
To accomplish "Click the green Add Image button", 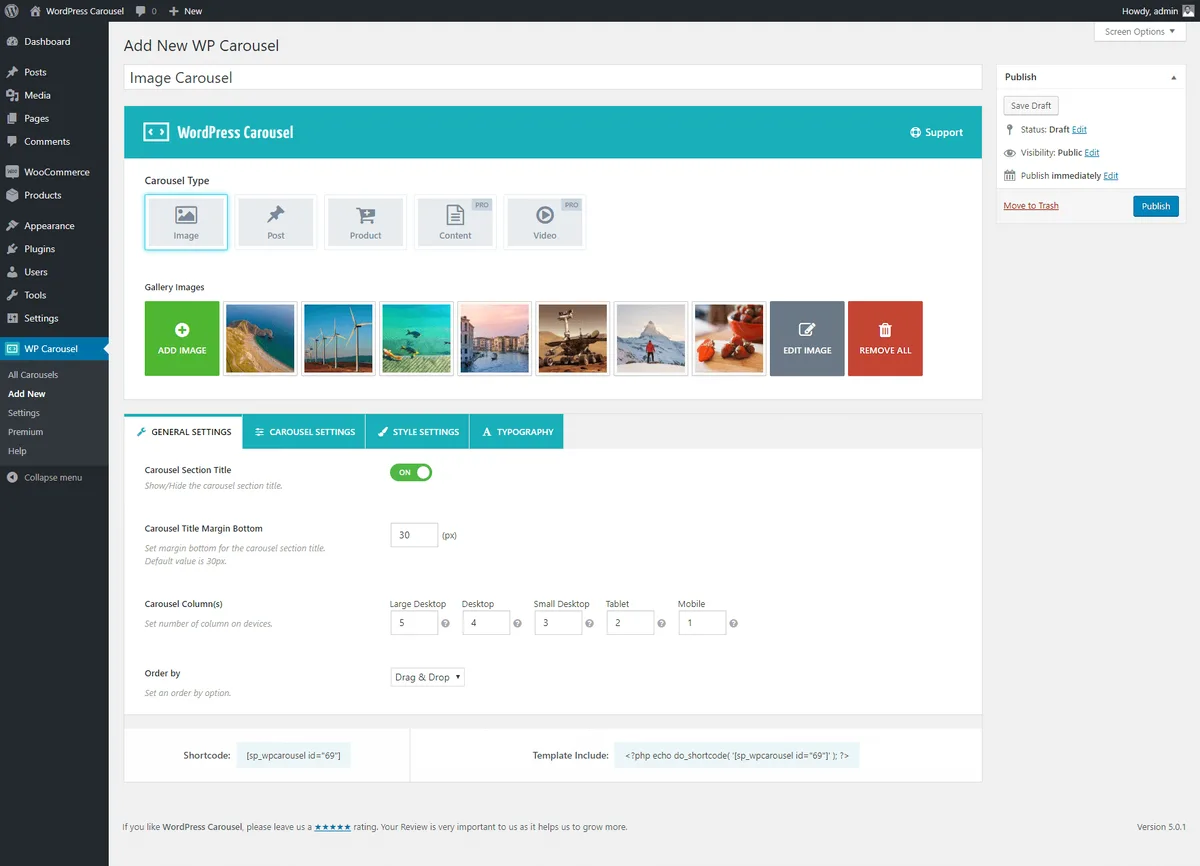I will point(182,339).
